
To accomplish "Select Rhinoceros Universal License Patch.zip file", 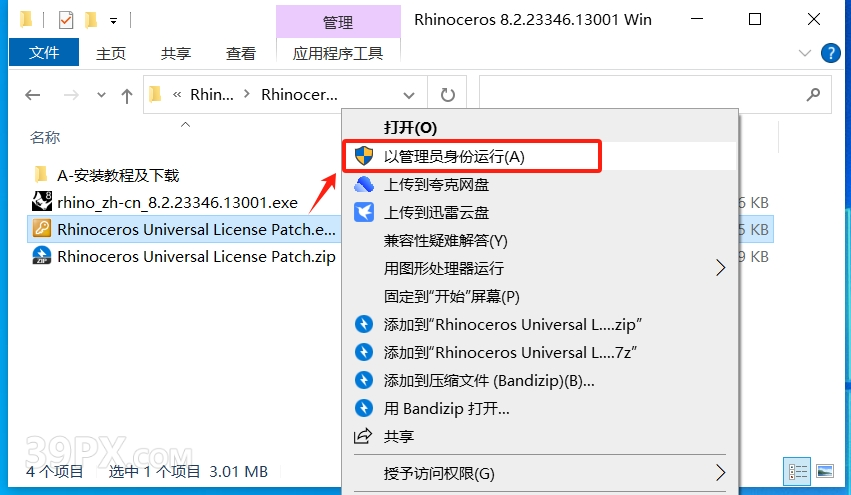I will 196,256.
